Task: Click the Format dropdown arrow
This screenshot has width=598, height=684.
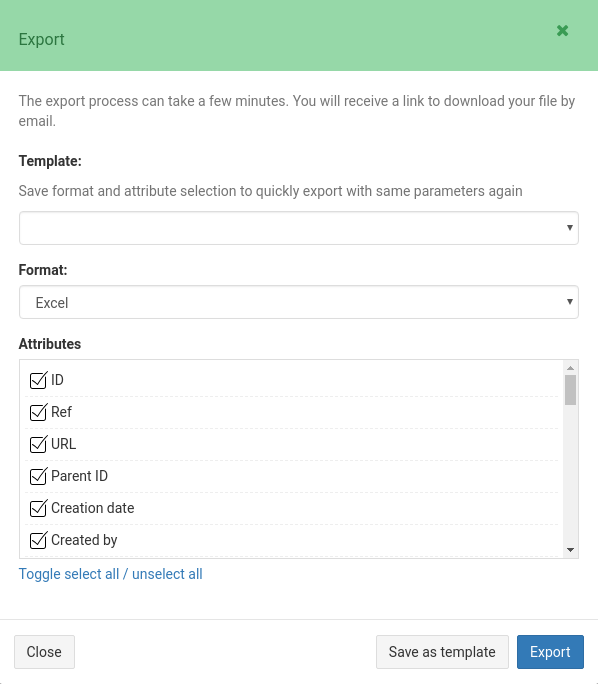Action: [569, 302]
